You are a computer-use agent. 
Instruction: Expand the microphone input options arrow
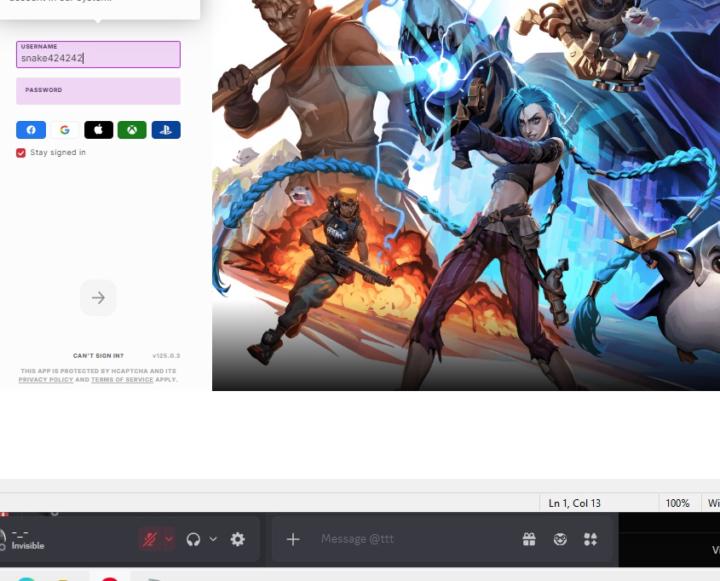coord(169,539)
